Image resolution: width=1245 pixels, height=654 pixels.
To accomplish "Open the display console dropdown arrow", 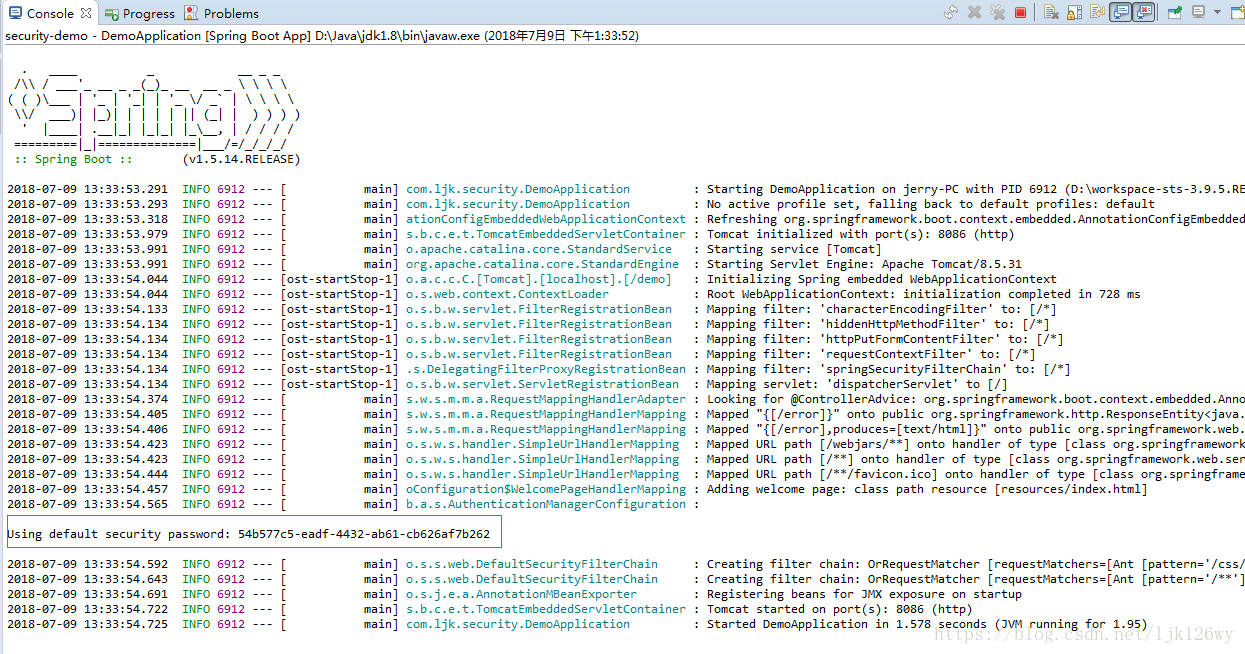I will pos(1217,13).
